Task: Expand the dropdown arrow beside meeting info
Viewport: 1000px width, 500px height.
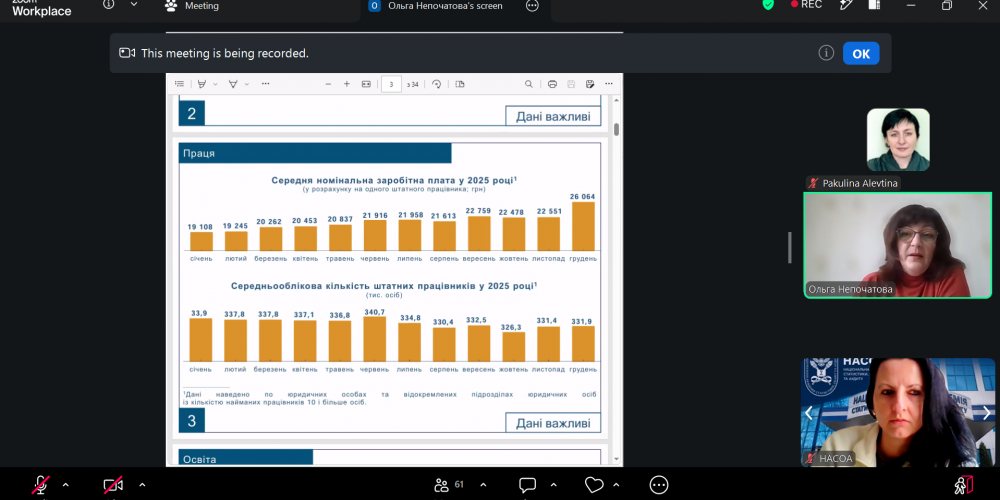Action: point(134,4)
